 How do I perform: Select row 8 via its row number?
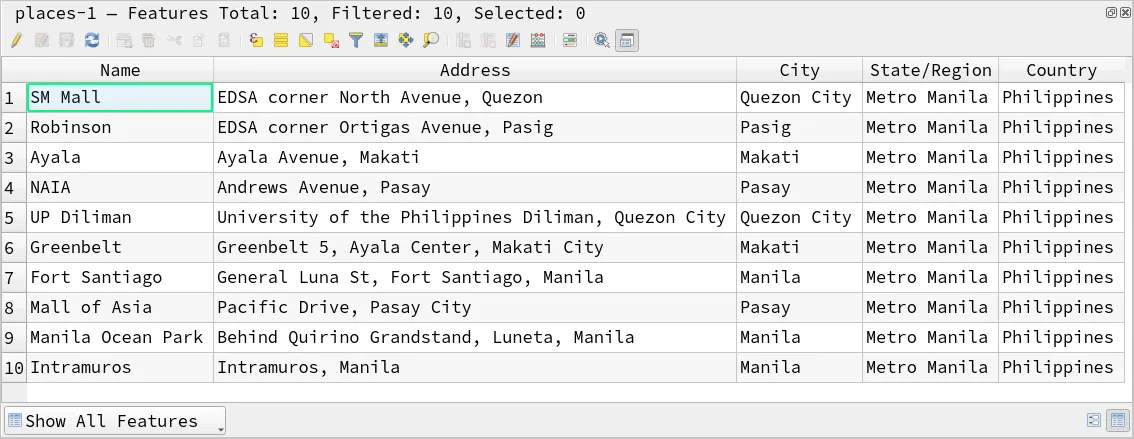pos(14,307)
